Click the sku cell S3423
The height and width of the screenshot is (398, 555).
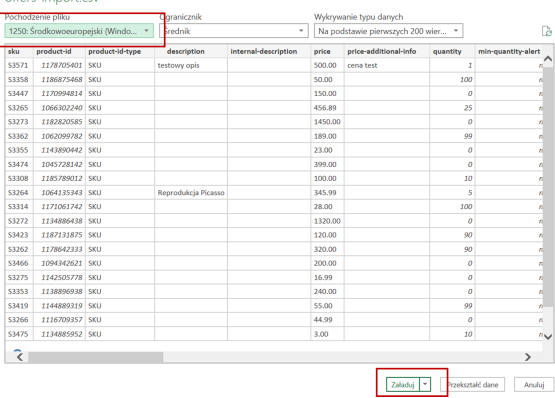[x=19, y=235]
